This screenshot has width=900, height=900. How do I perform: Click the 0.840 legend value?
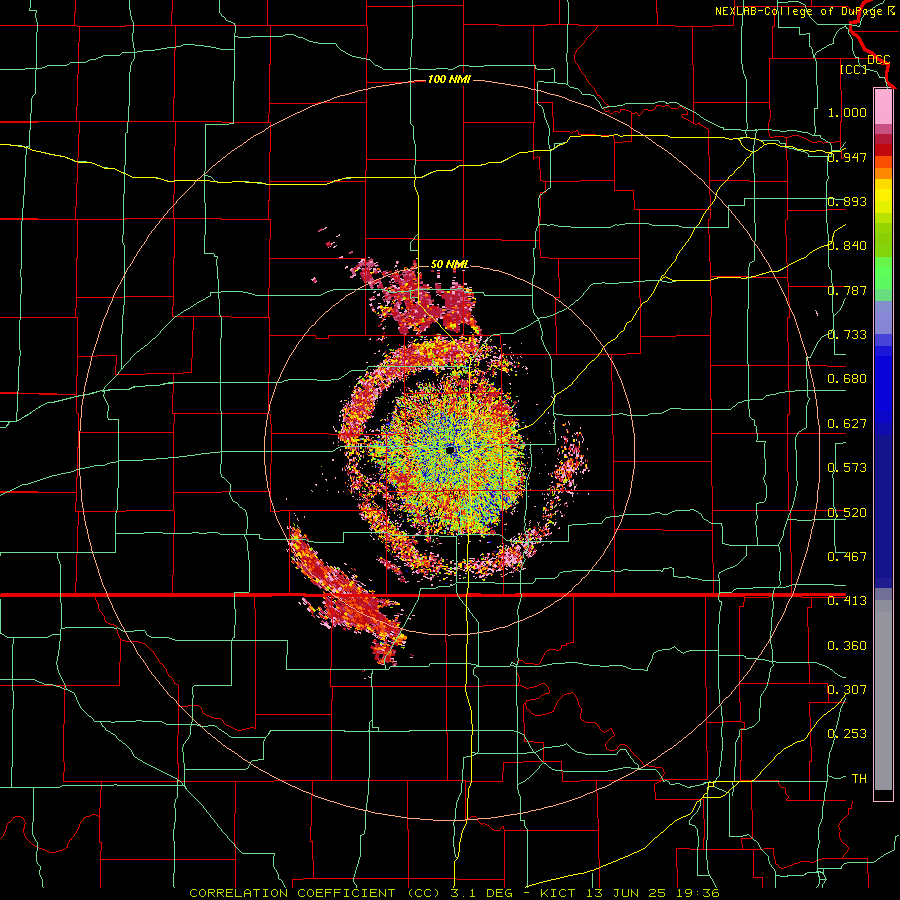point(847,246)
